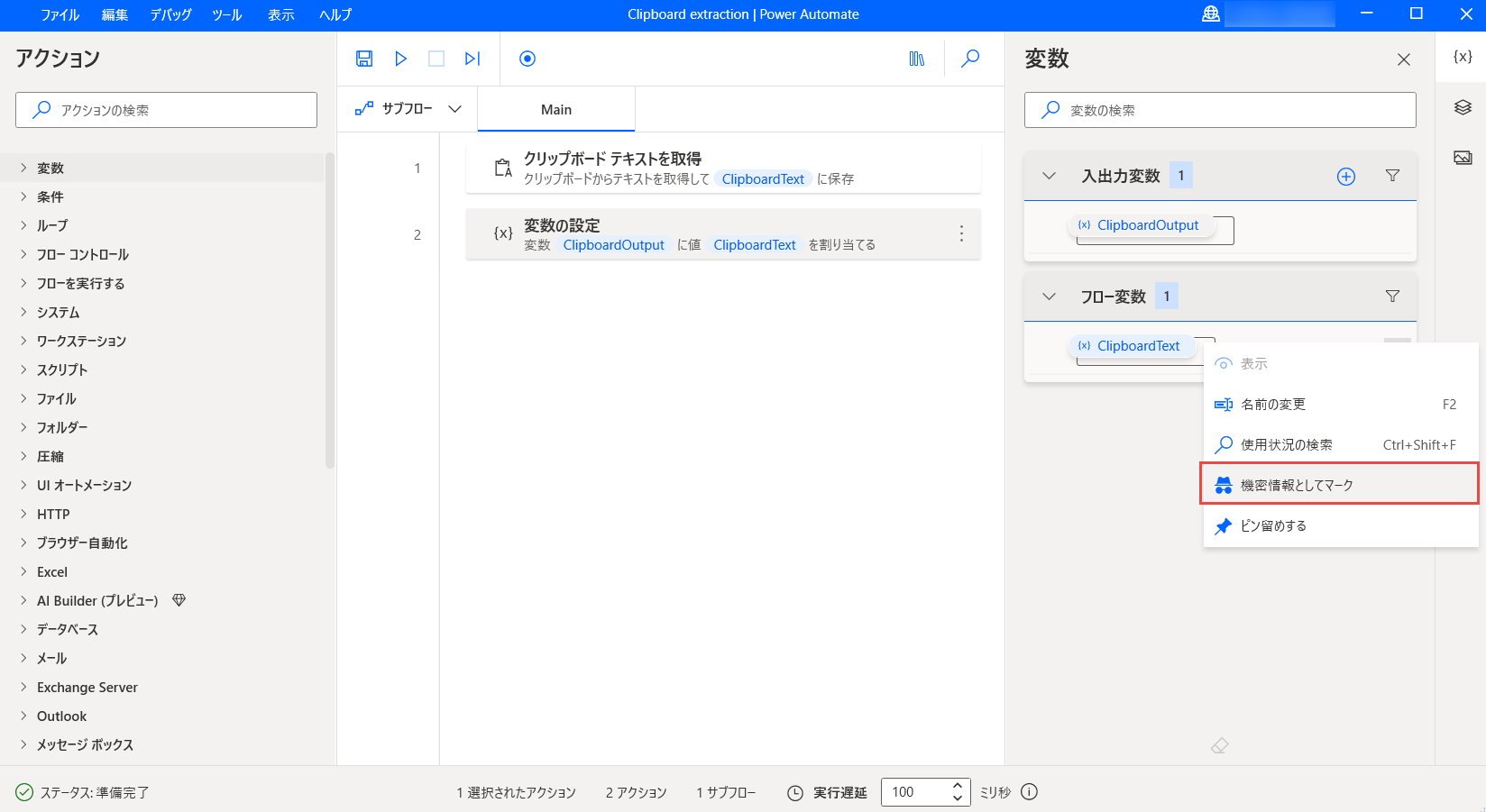This screenshot has height=812, width=1486.
Task: Open the サブフロー dropdown
Action: 408,109
